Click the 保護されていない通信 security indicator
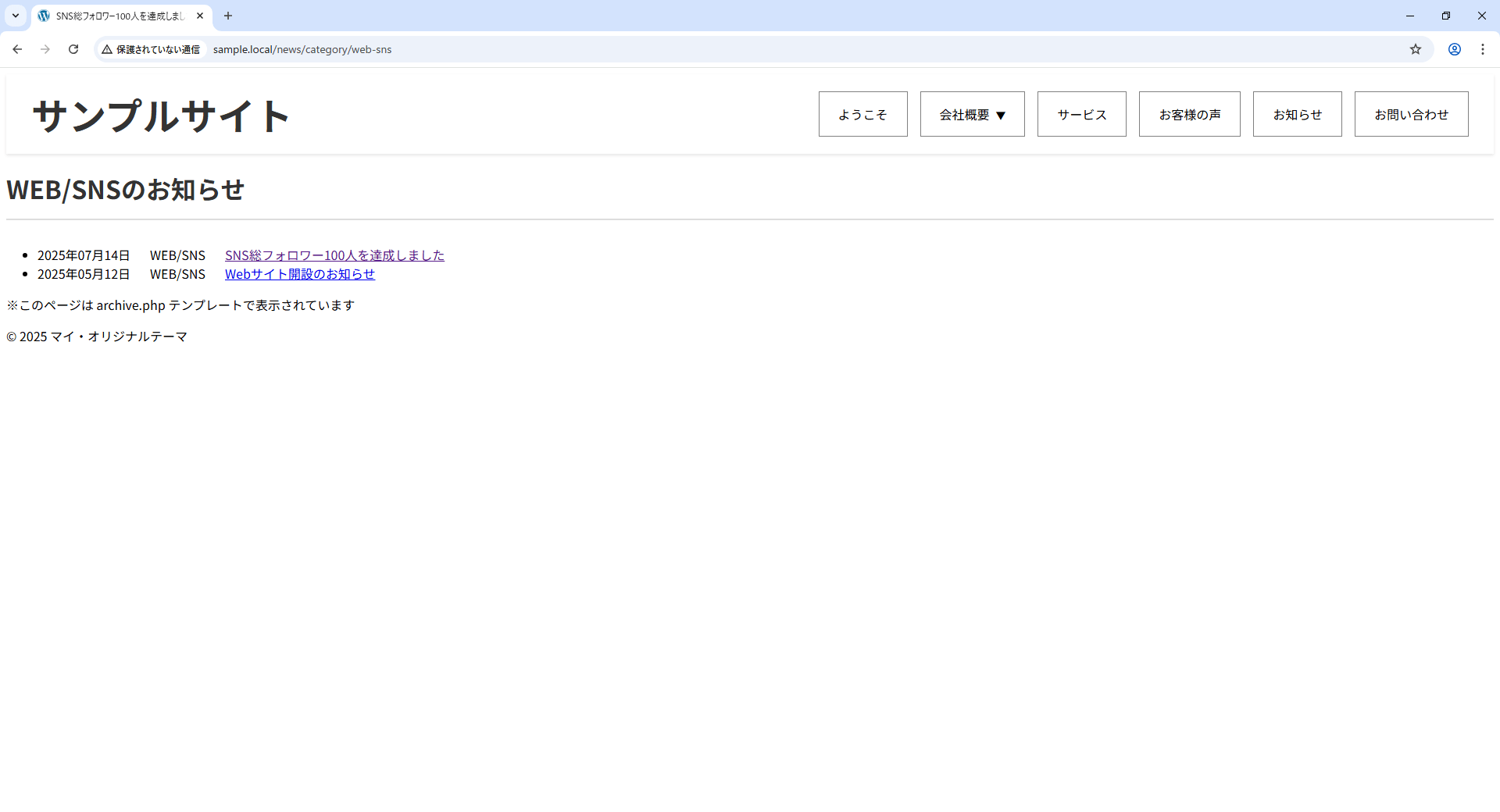The width and height of the screenshot is (1500, 812). point(151,49)
